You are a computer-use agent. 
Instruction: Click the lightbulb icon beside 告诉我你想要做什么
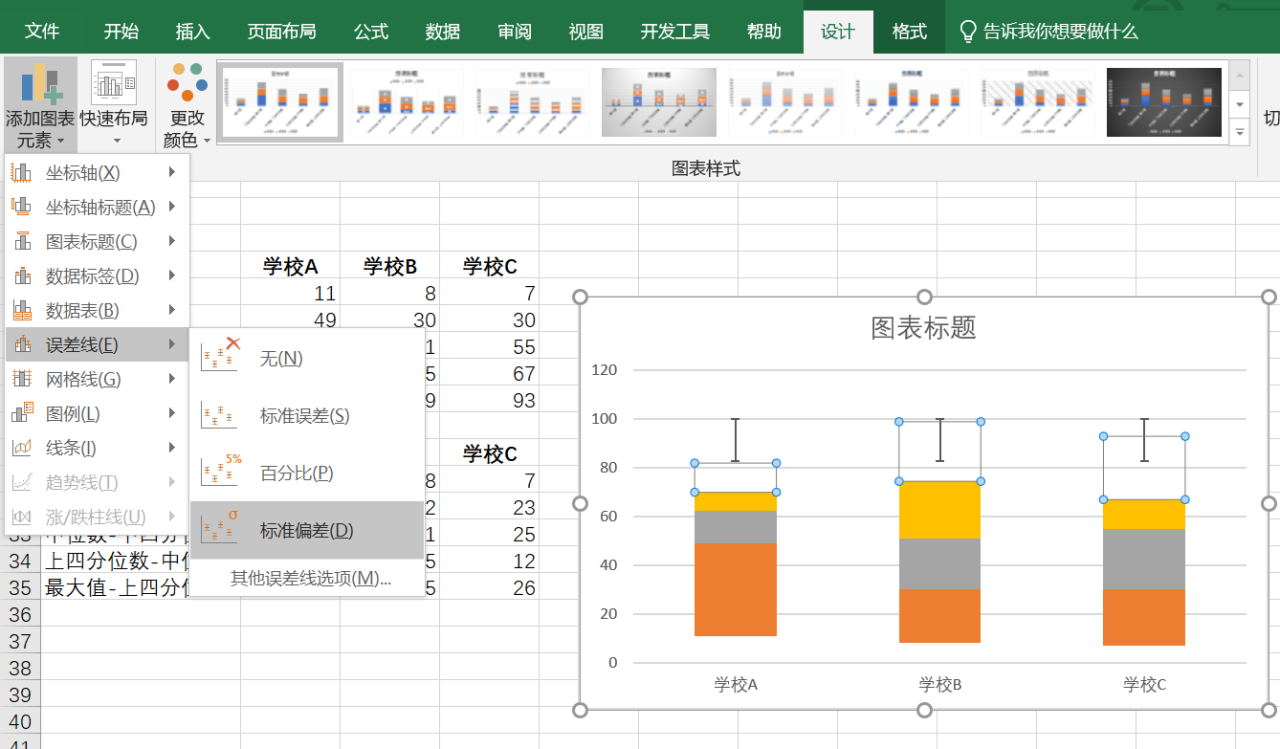point(967,31)
